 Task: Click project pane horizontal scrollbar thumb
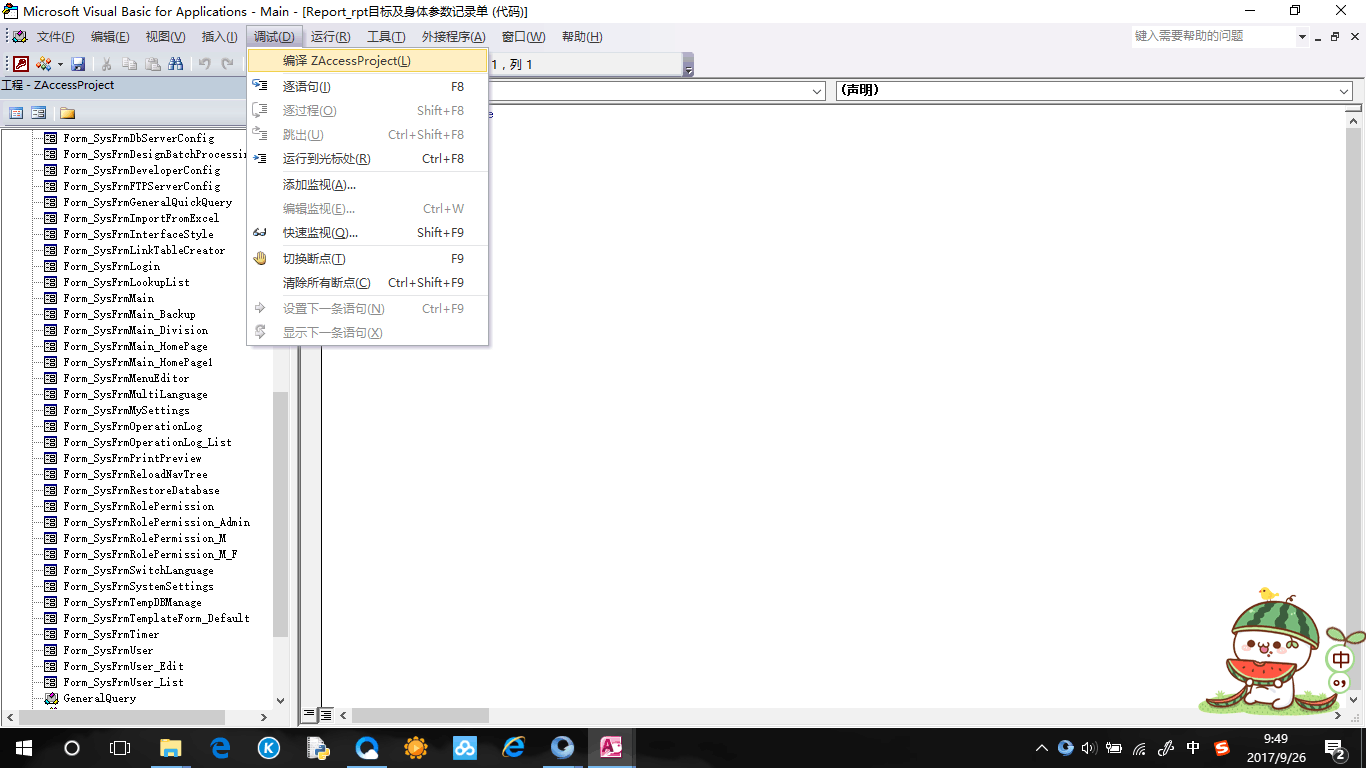pyautogui.click(x=122, y=717)
